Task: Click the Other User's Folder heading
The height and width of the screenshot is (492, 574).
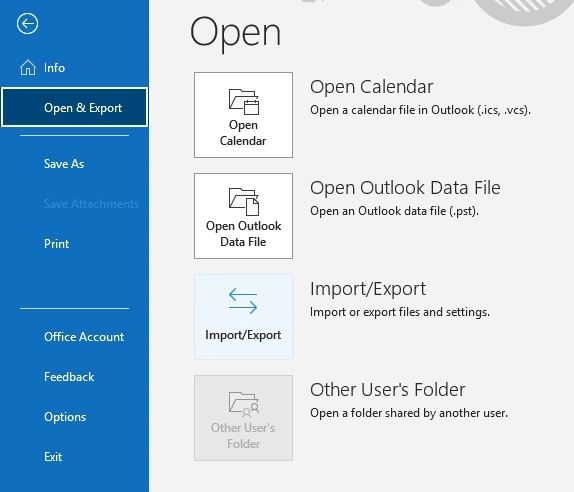Action: (x=388, y=390)
